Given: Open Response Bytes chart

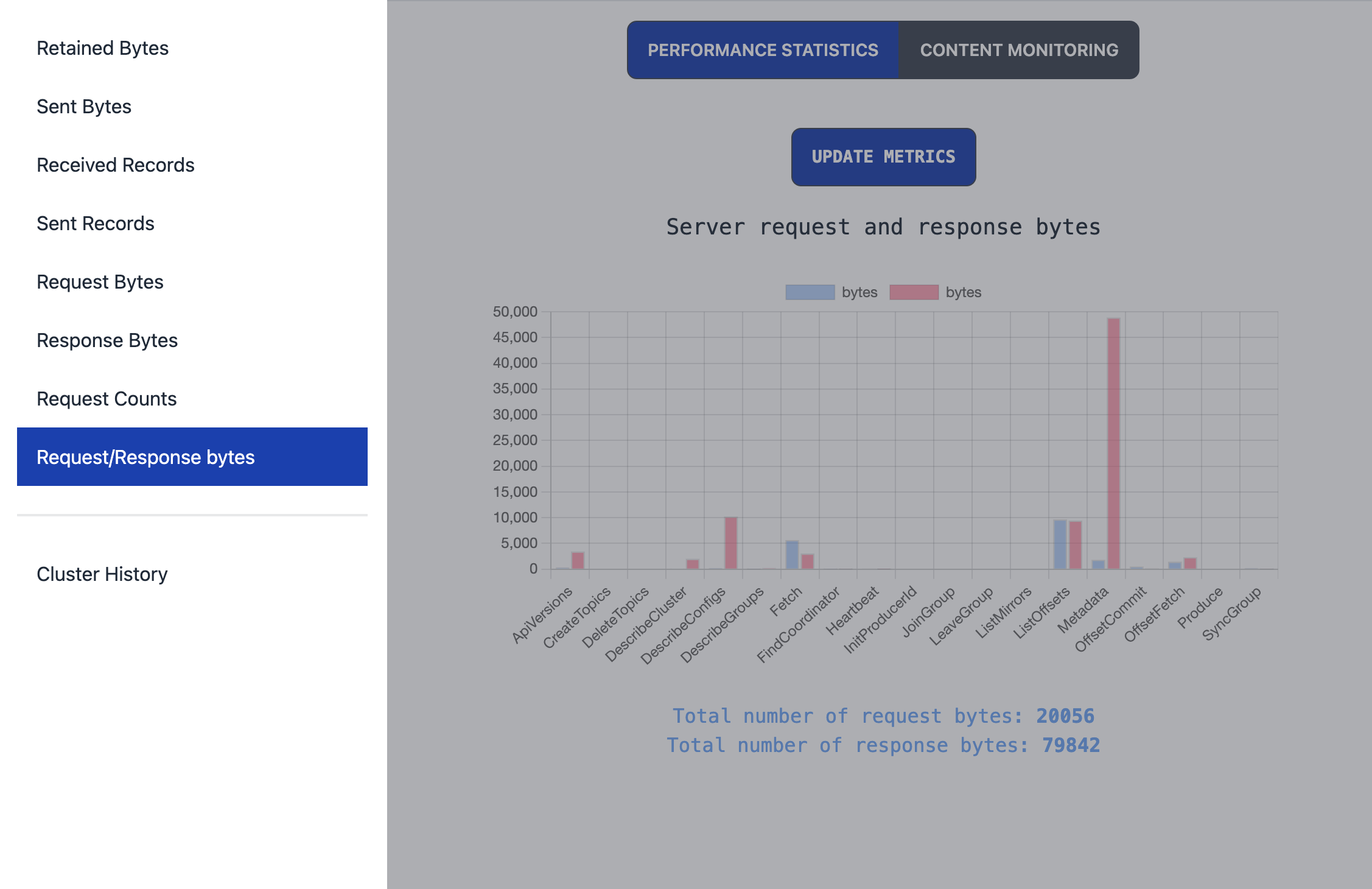Looking at the screenshot, I should [107, 340].
